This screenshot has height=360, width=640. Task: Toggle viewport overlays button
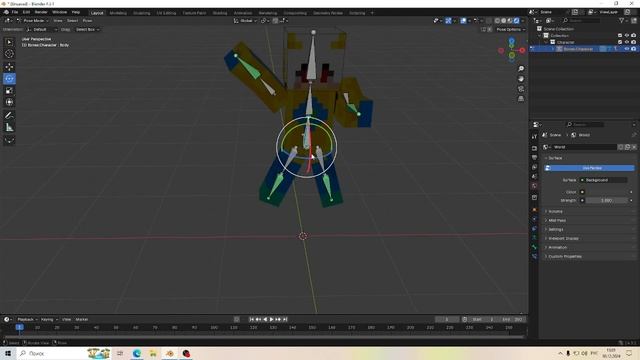[x=463, y=20]
